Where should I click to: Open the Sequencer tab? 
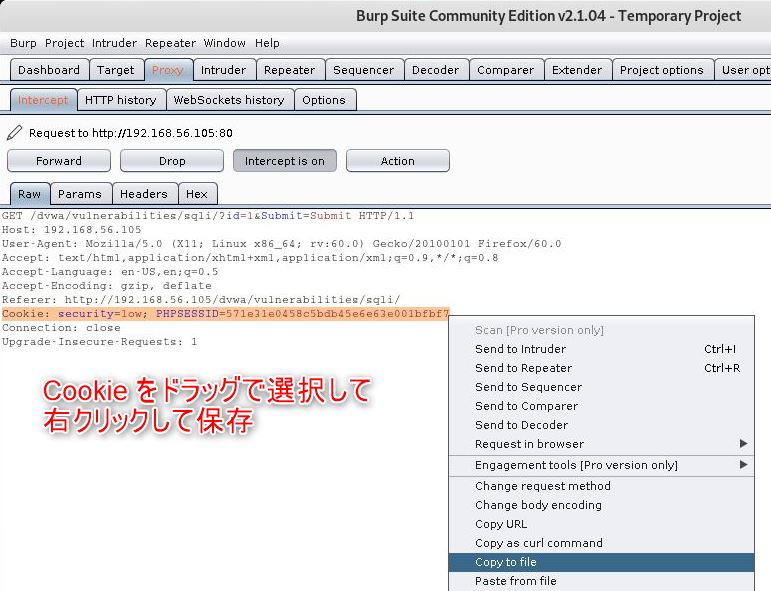[x=363, y=70]
